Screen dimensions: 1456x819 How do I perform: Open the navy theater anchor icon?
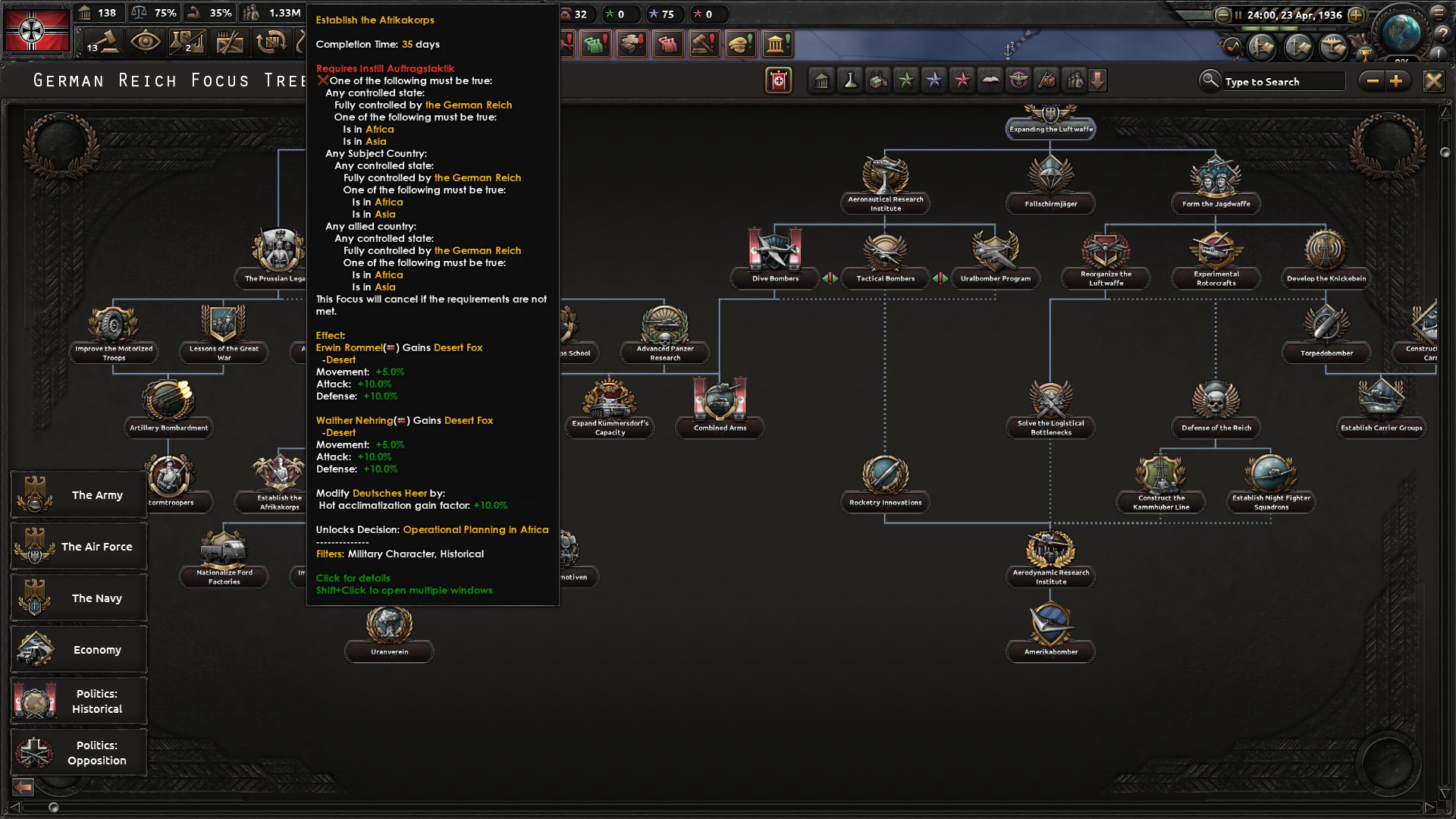click(1298, 47)
